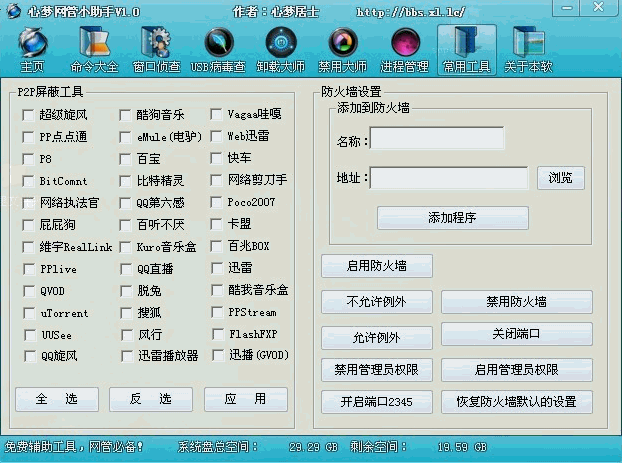Image resolution: width=622 pixels, height=463 pixels.
Task: Enable the QQ直播 checkbox
Action: 126,269
